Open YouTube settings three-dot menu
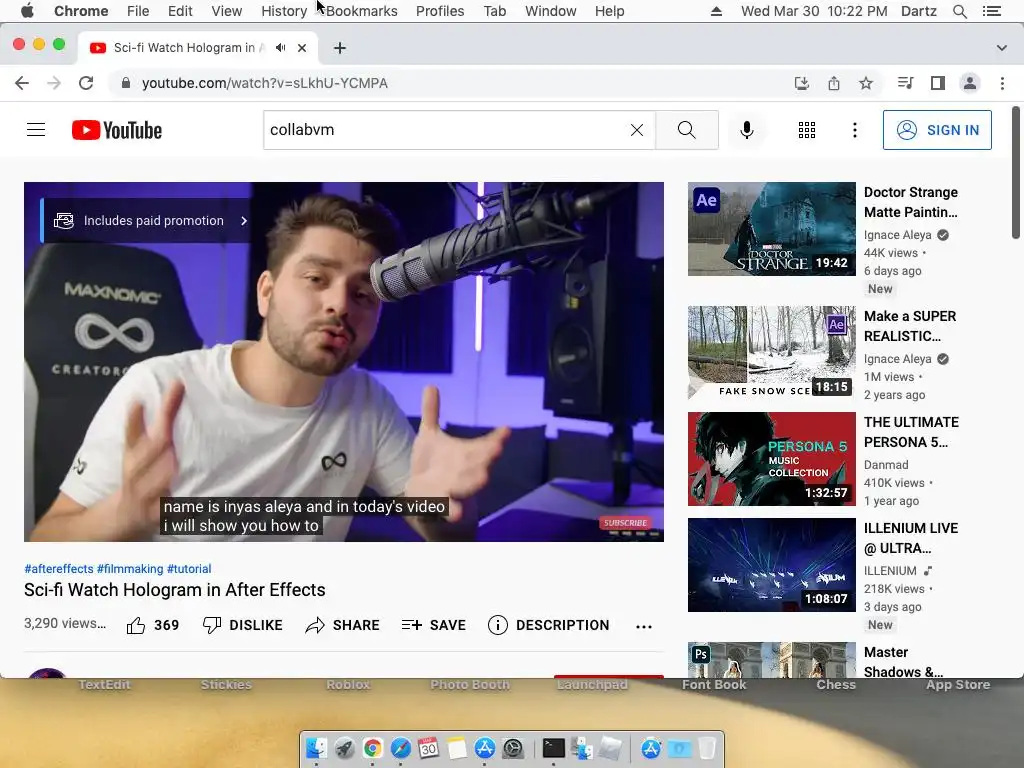Image resolution: width=1024 pixels, height=768 pixels. (854, 130)
